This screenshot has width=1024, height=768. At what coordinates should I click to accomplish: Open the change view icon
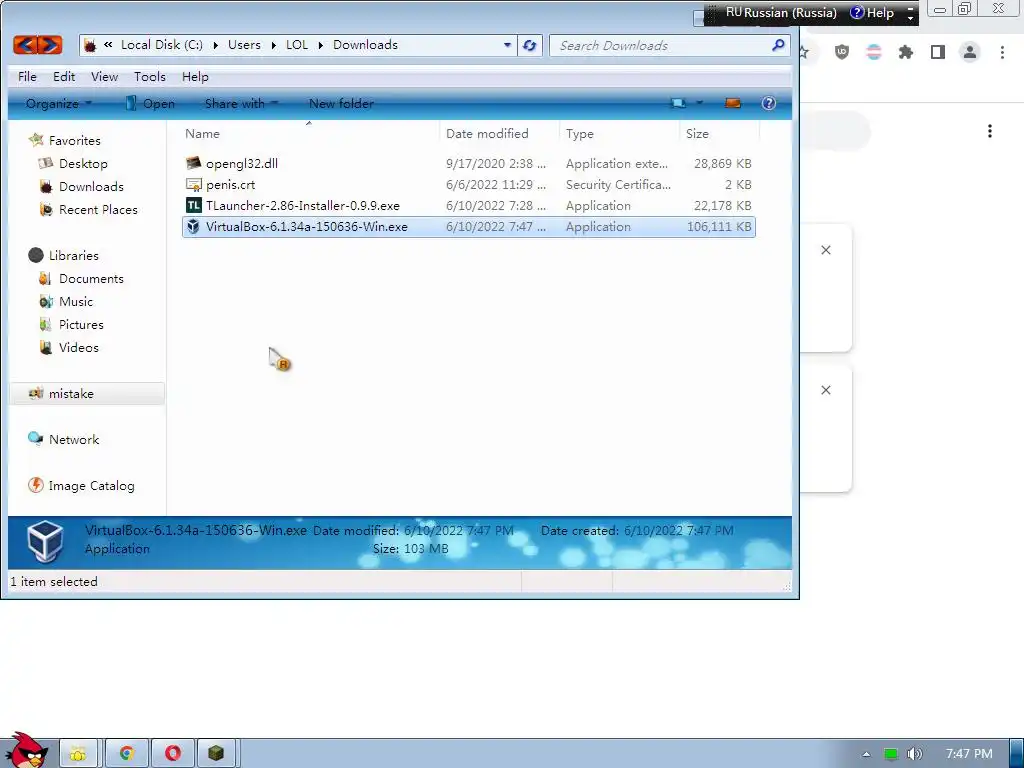679,103
